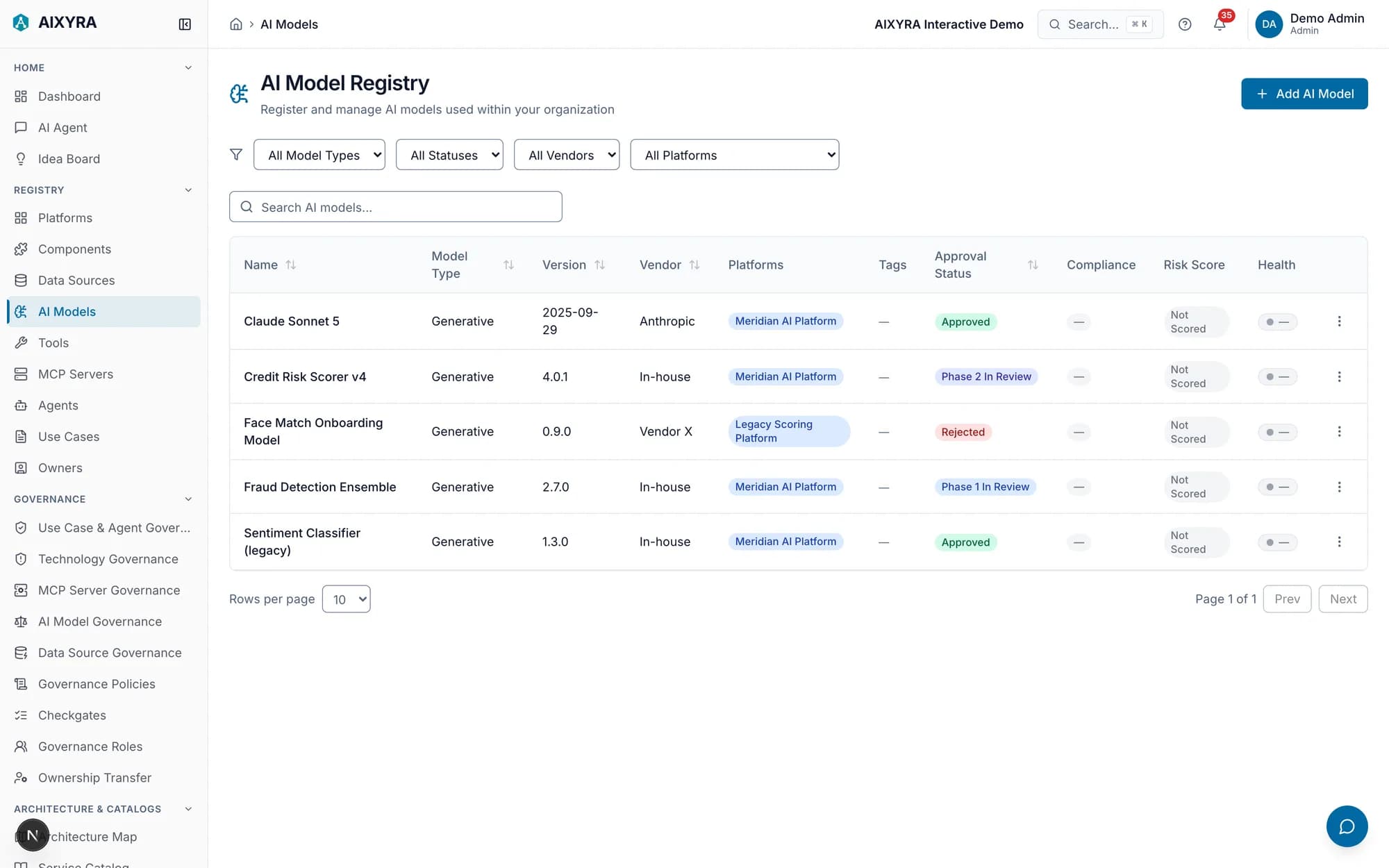1389x868 pixels.
Task: Go to Components in sidebar
Action: 103,249
